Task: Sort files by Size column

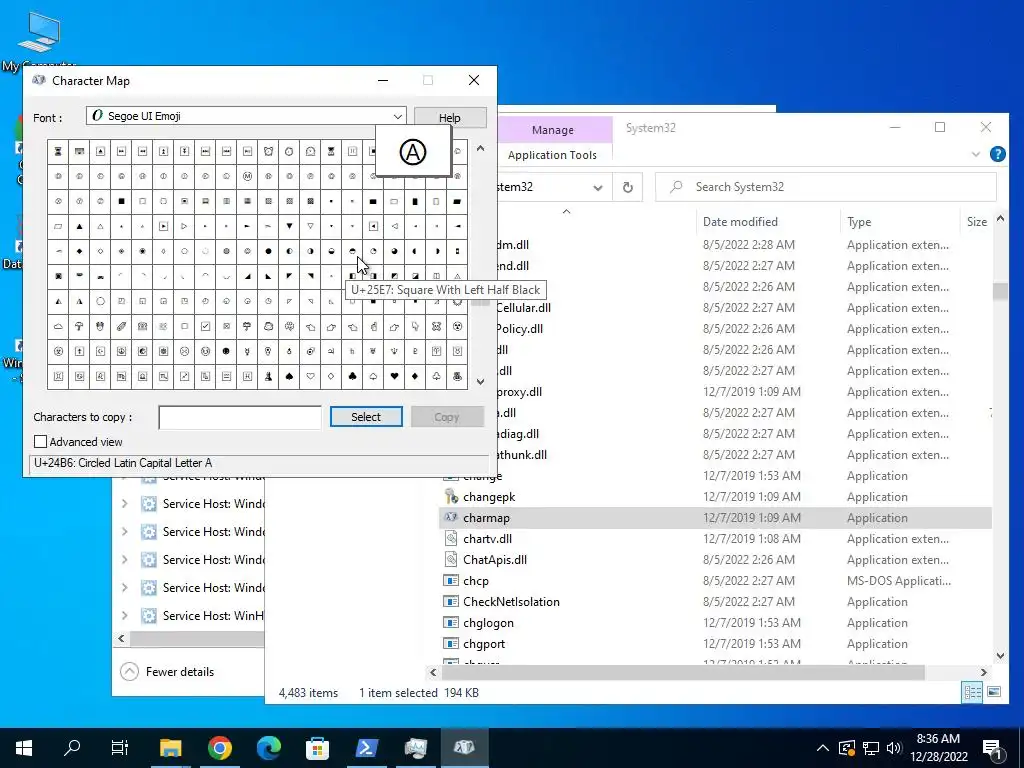Action: coord(976,222)
